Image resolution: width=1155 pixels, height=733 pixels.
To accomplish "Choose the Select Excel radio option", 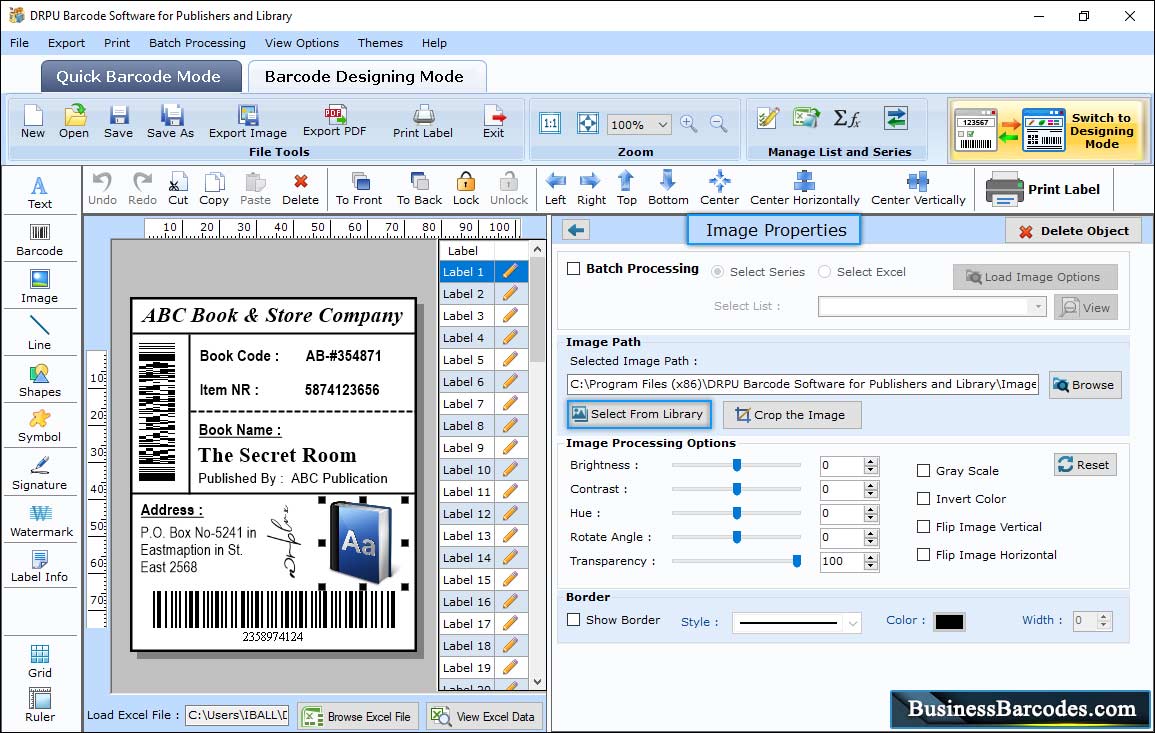I will coord(824,272).
